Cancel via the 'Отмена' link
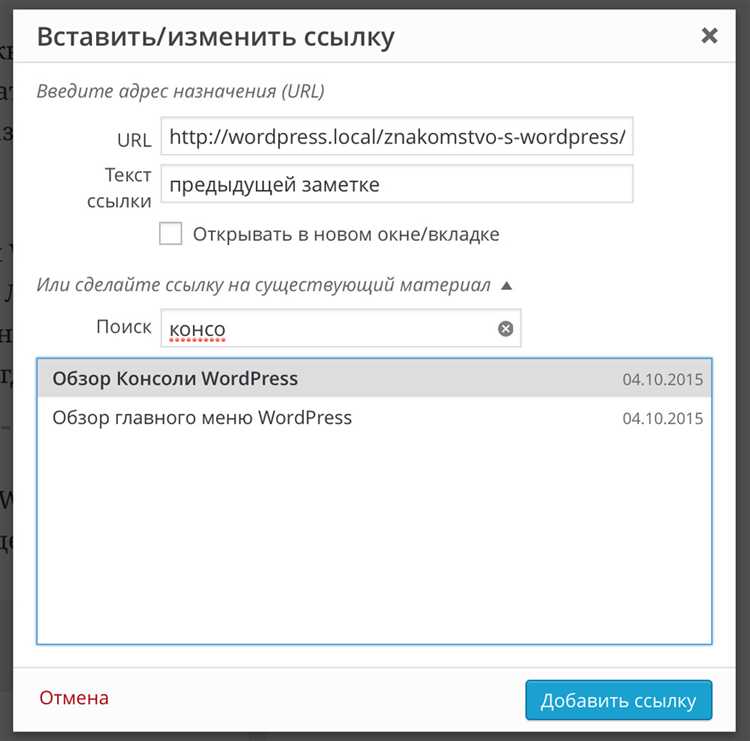This screenshot has width=750, height=741. point(74,698)
